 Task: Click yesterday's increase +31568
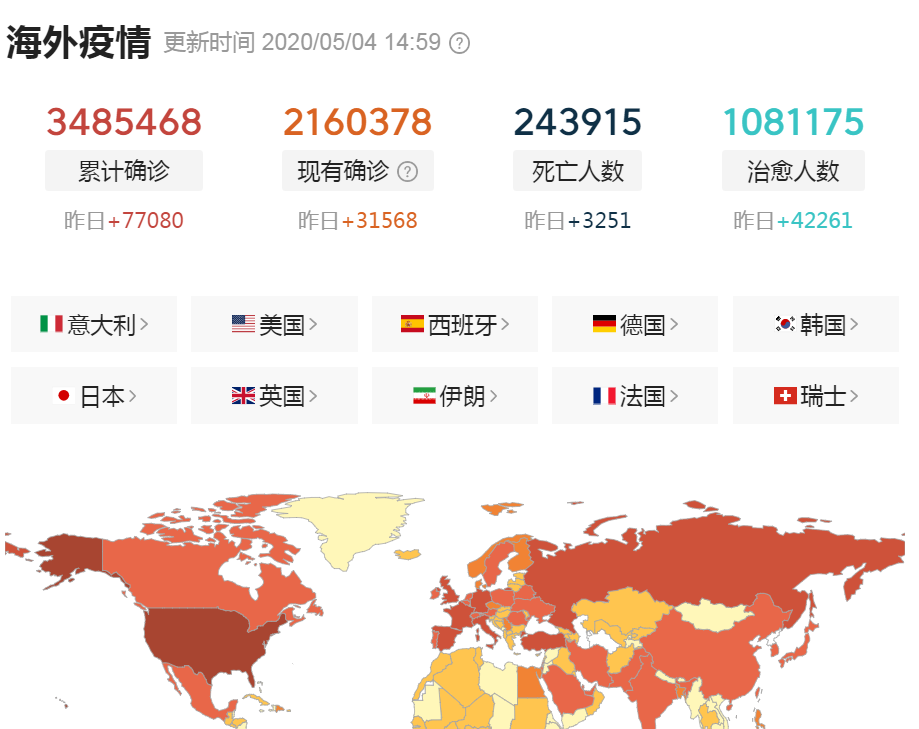379,221
